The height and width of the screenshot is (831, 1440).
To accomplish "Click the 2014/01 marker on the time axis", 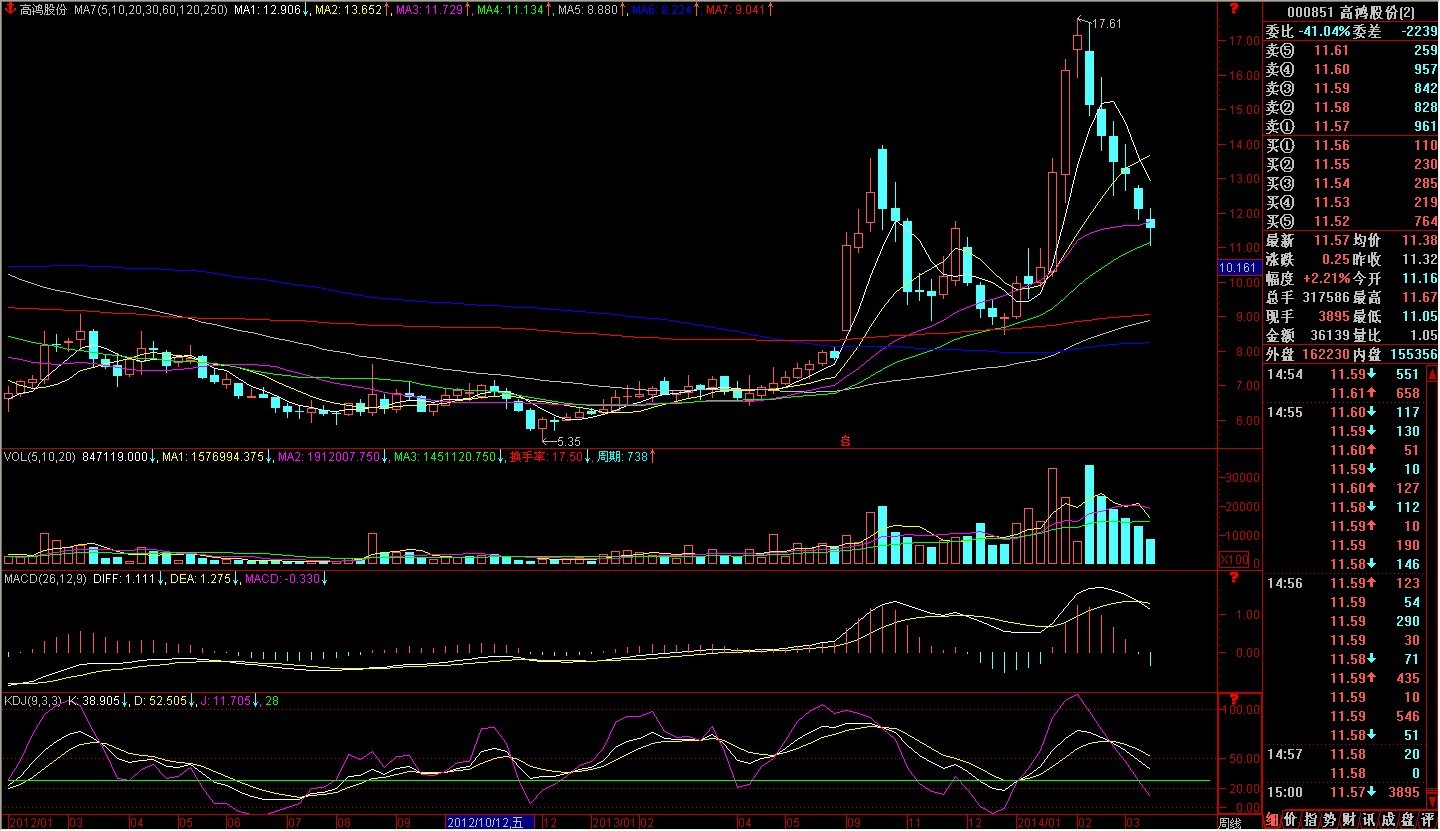I will pyautogui.click(x=1040, y=822).
